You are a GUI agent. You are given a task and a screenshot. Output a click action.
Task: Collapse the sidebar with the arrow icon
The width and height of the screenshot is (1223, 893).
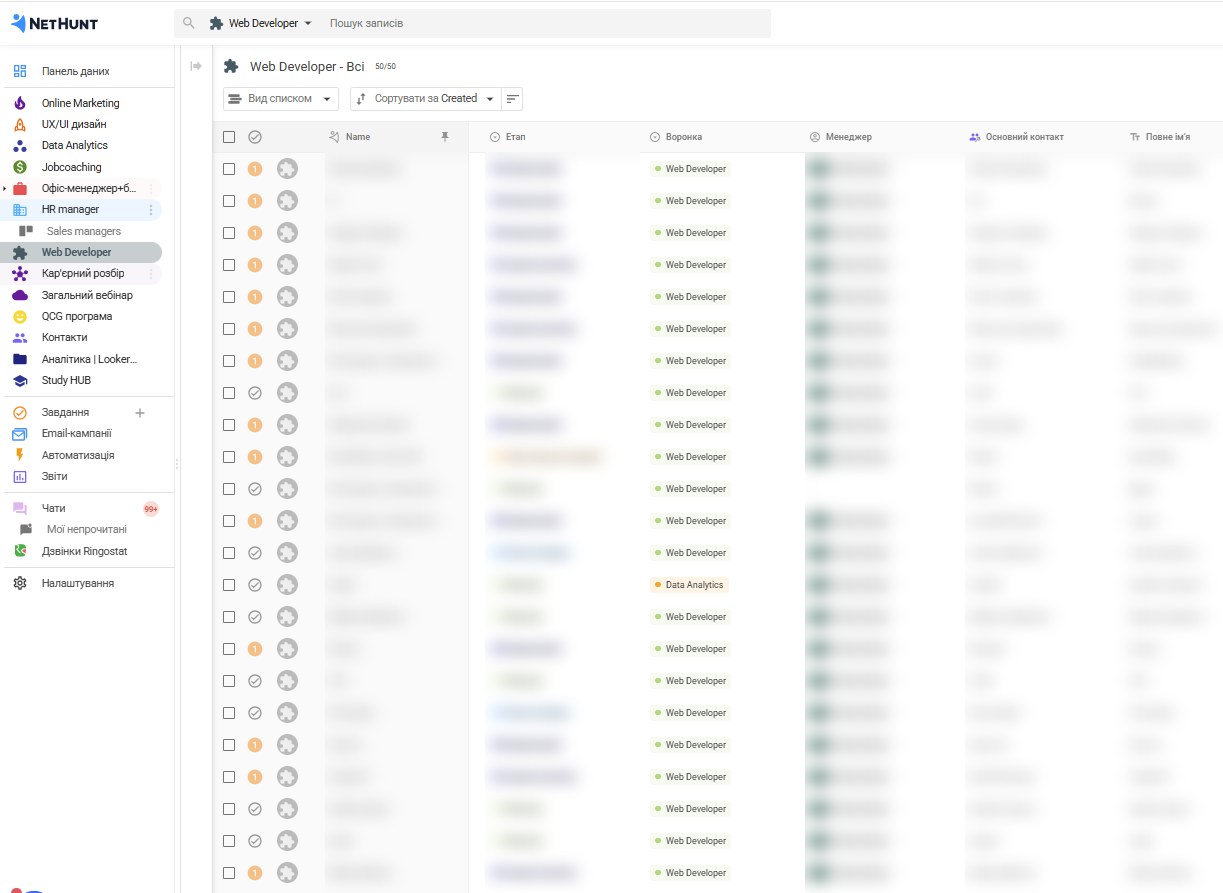coord(196,66)
